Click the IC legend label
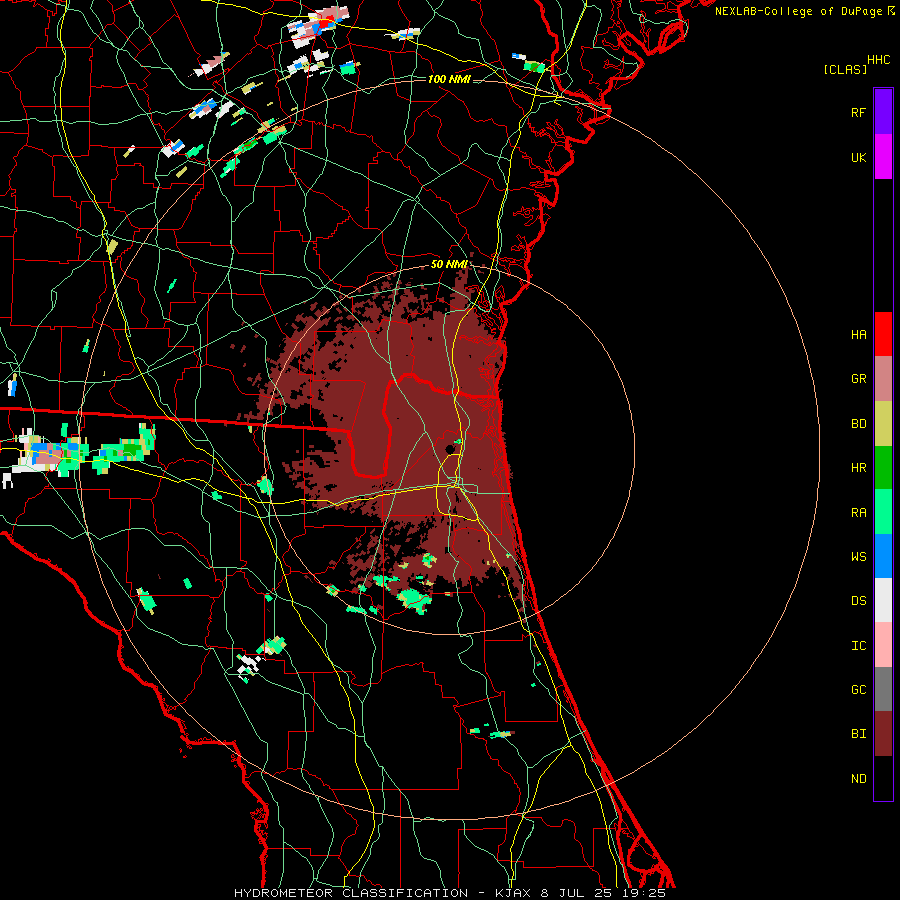This screenshot has height=900, width=900. point(858,646)
